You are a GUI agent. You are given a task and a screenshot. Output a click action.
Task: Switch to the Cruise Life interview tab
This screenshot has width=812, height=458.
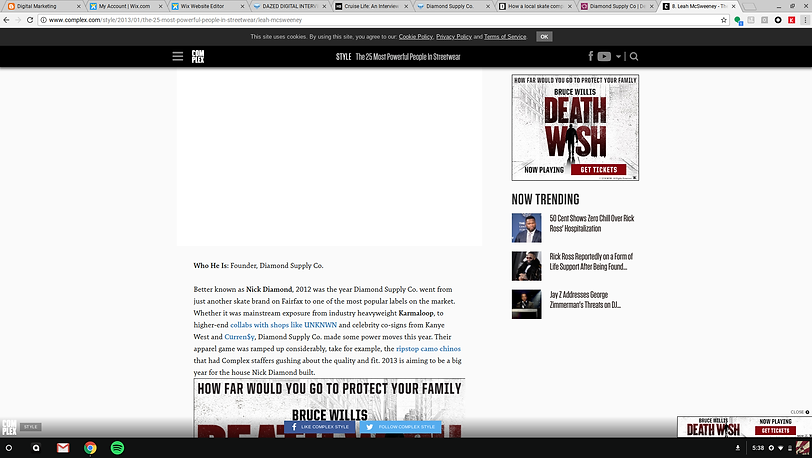pyautogui.click(x=370, y=6)
